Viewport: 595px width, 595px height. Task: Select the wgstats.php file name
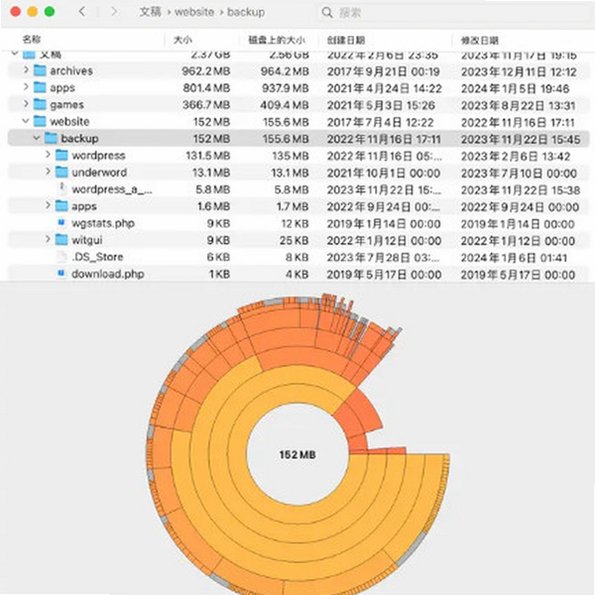(x=103, y=223)
